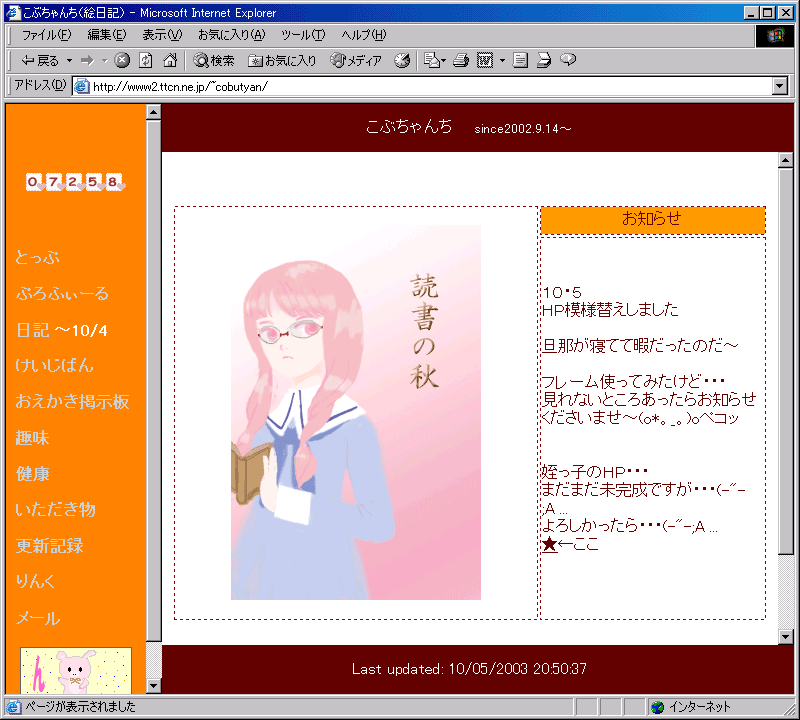Open the History toolbar icon
Viewport: 800px width, 720px height.
coord(402,60)
